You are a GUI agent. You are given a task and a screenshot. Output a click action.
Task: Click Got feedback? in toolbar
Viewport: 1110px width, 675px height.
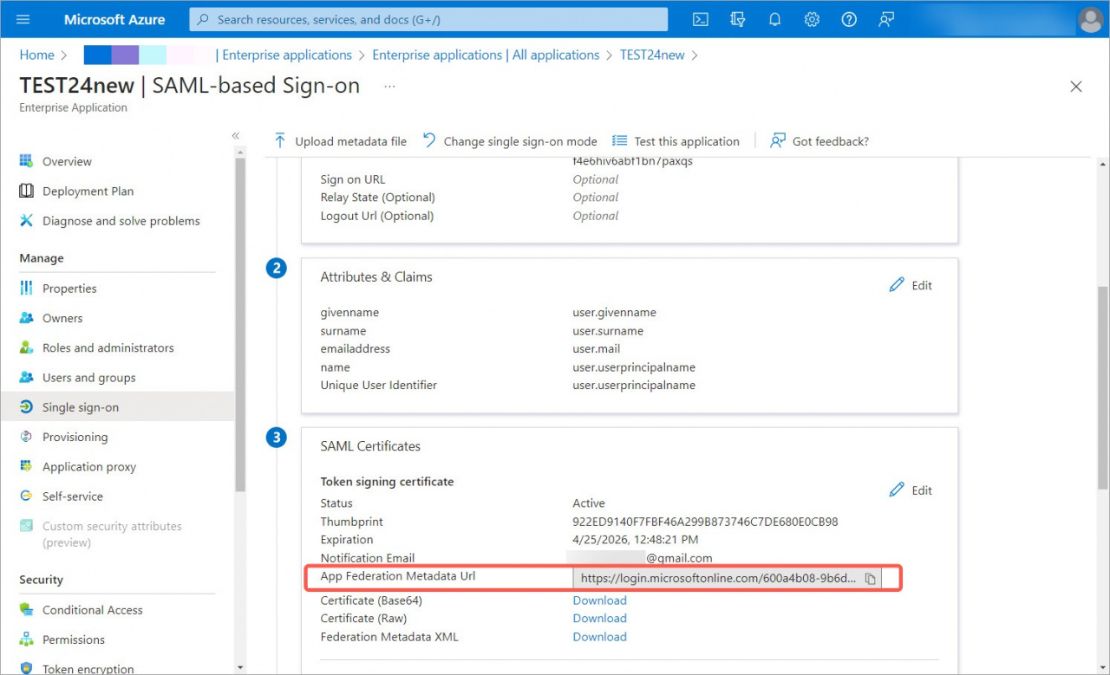pyautogui.click(x=820, y=142)
